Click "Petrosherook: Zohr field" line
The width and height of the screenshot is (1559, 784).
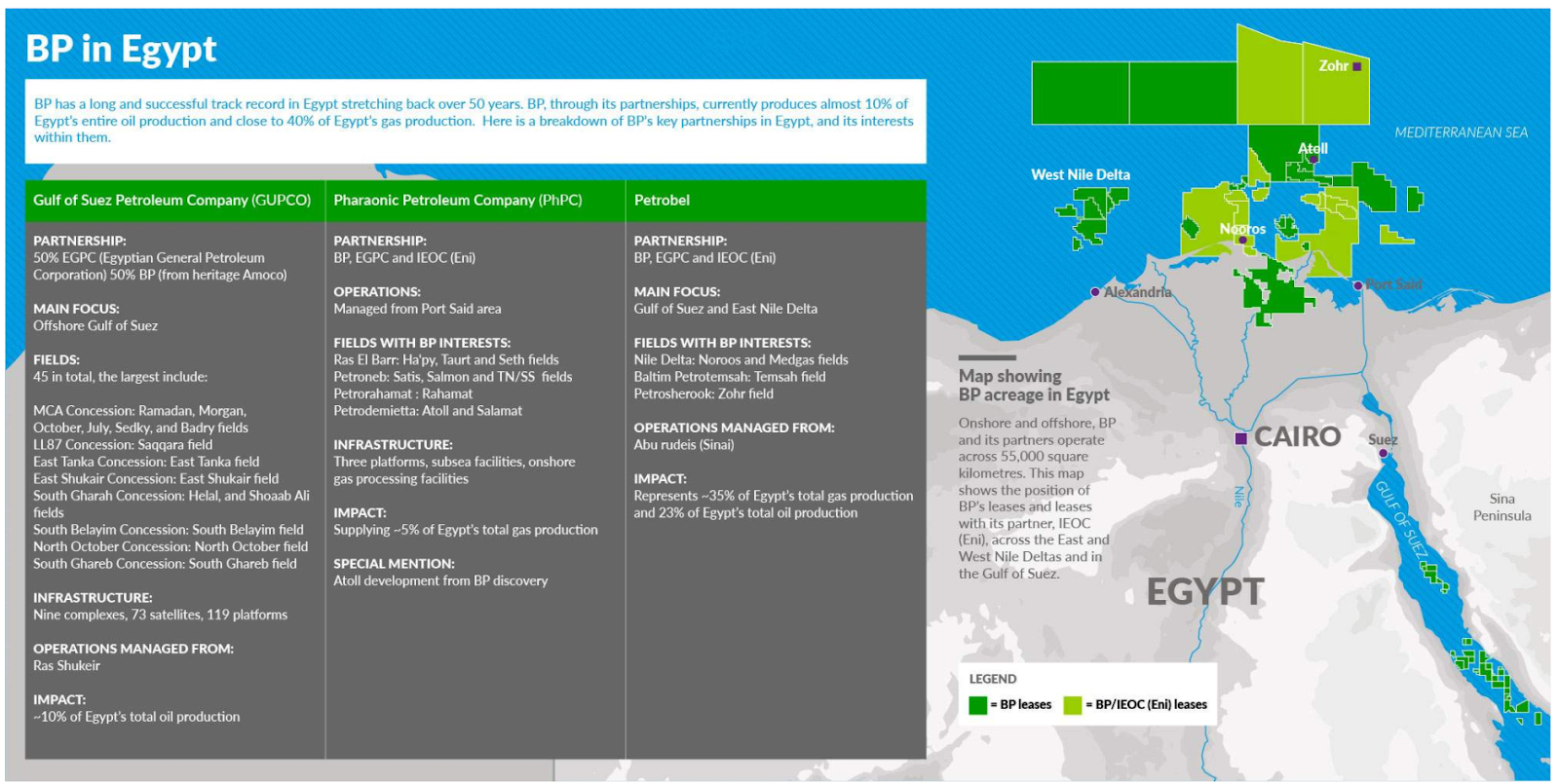pos(703,393)
